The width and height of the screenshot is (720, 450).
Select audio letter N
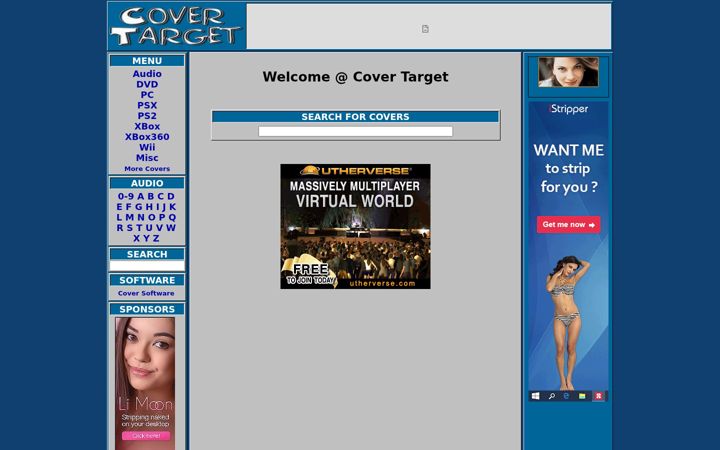[141, 218]
